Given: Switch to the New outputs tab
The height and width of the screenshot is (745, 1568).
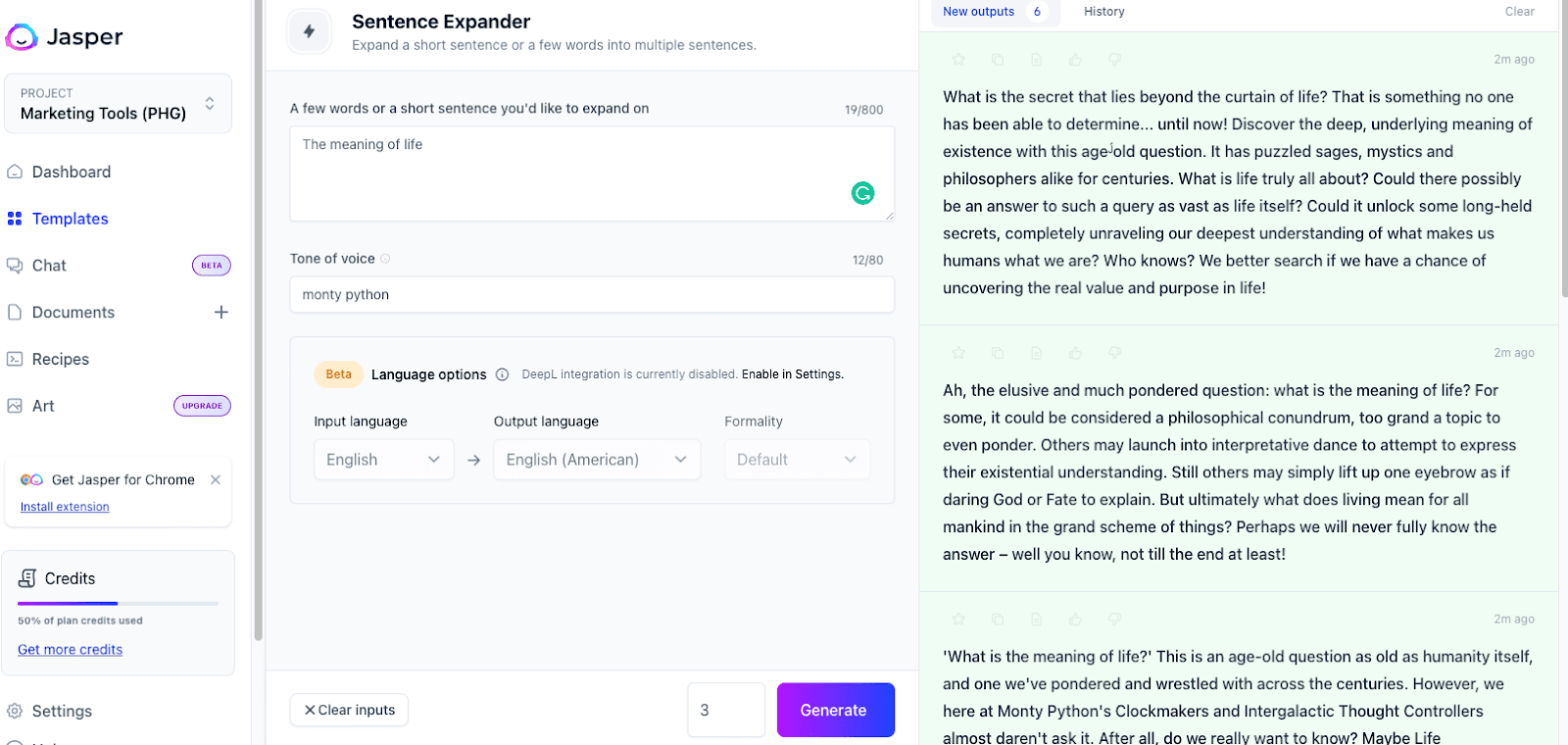Looking at the screenshot, I should (995, 12).
